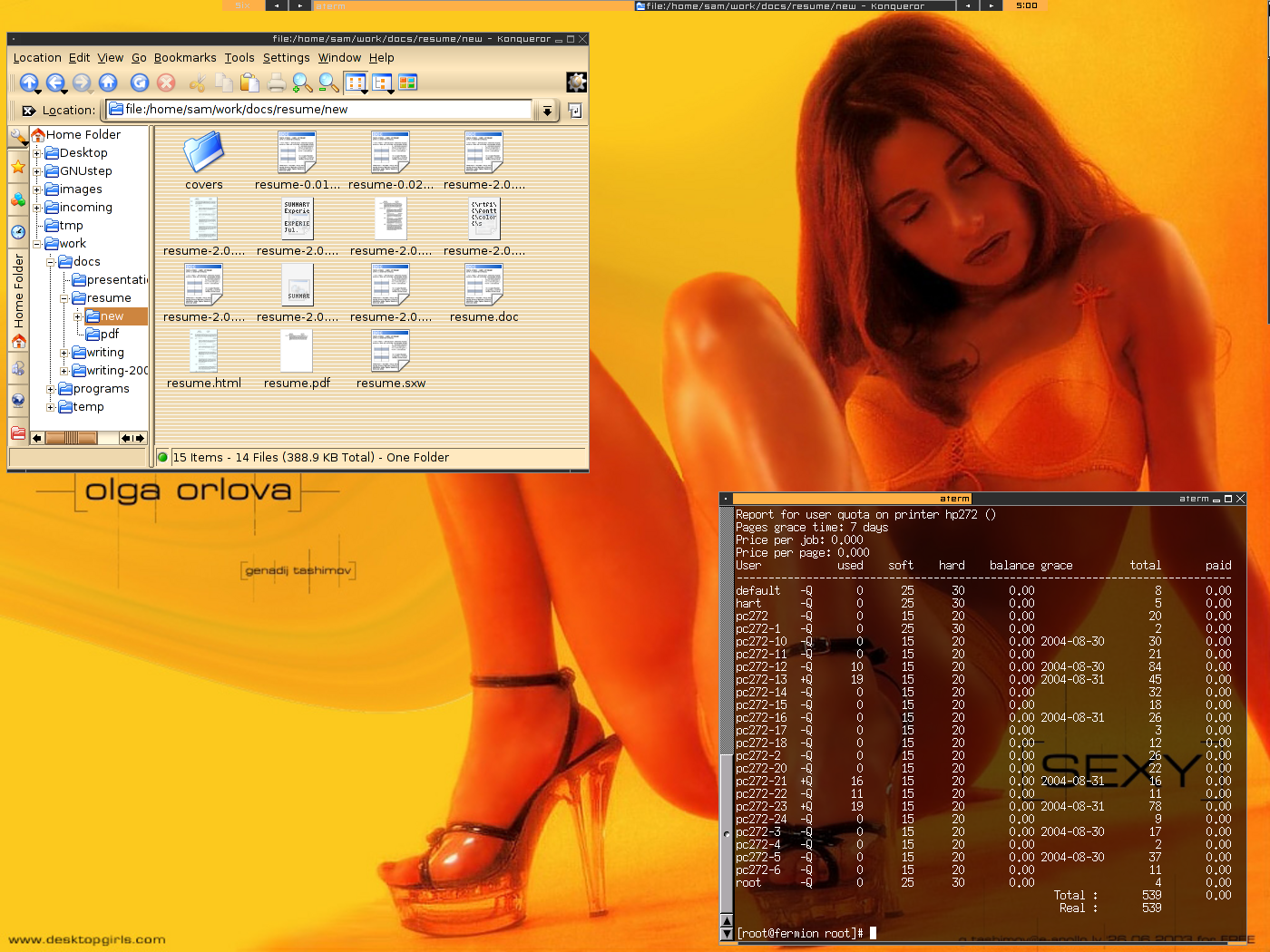This screenshot has width=1270, height=952.
Task: Click the aterm vertical scrollbar down arrow
Action: pos(726,933)
